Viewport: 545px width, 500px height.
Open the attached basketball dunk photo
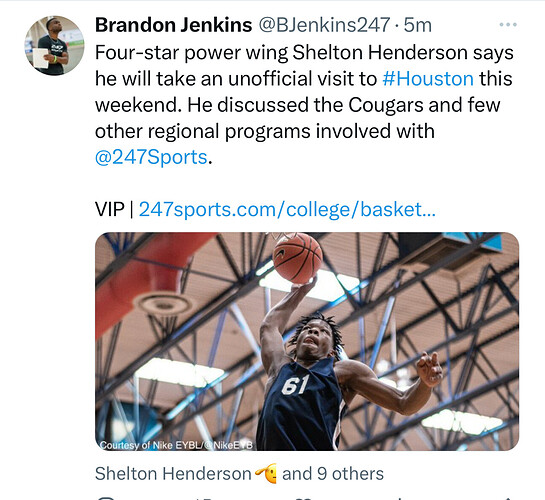(307, 341)
